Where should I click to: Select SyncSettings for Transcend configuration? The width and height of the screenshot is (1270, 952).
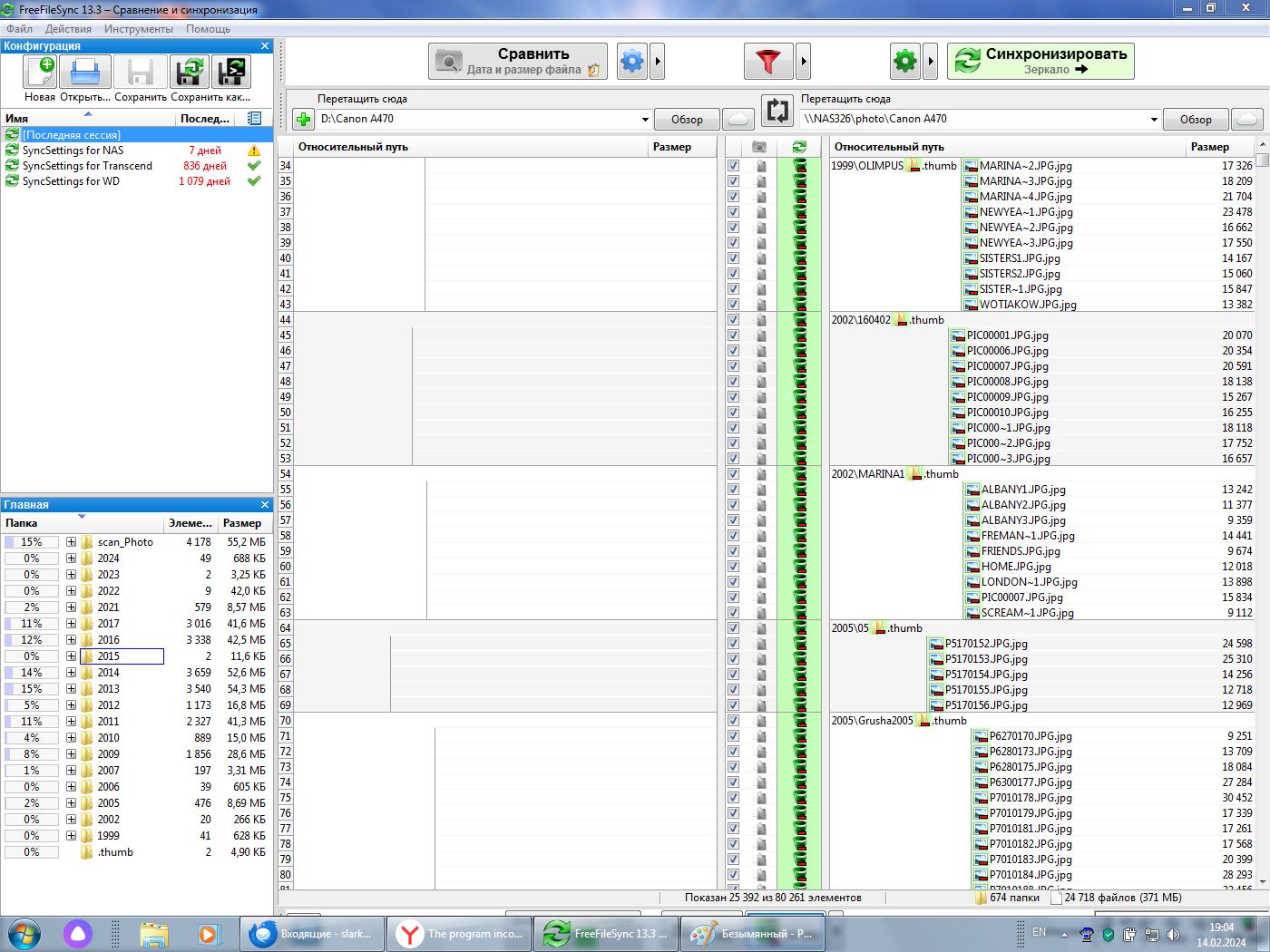tap(134, 166)
